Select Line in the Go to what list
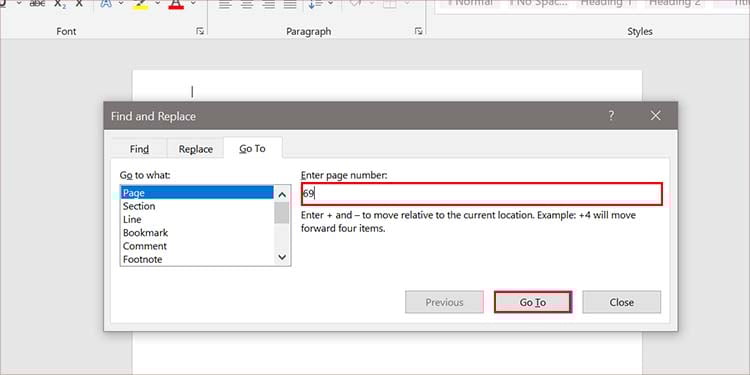This screenshot has height=375, width=750. 197,220
